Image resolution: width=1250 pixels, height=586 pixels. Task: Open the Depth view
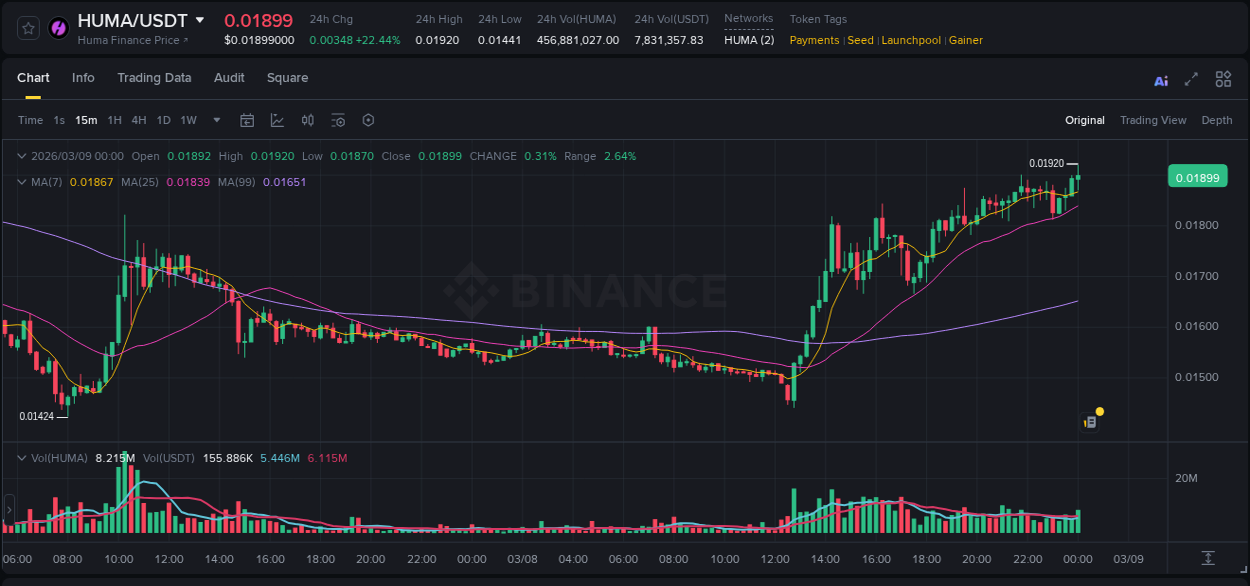[1217, 120]
